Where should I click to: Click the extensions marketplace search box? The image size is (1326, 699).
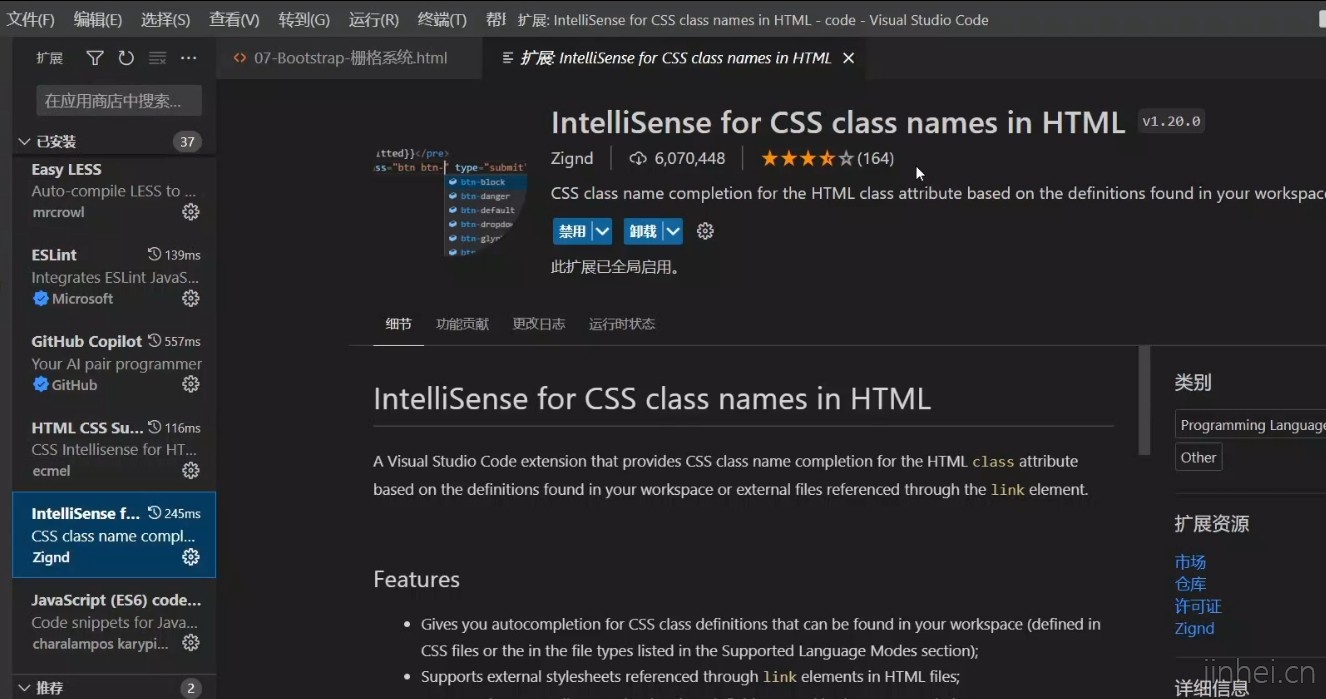(x=119, y=100)
